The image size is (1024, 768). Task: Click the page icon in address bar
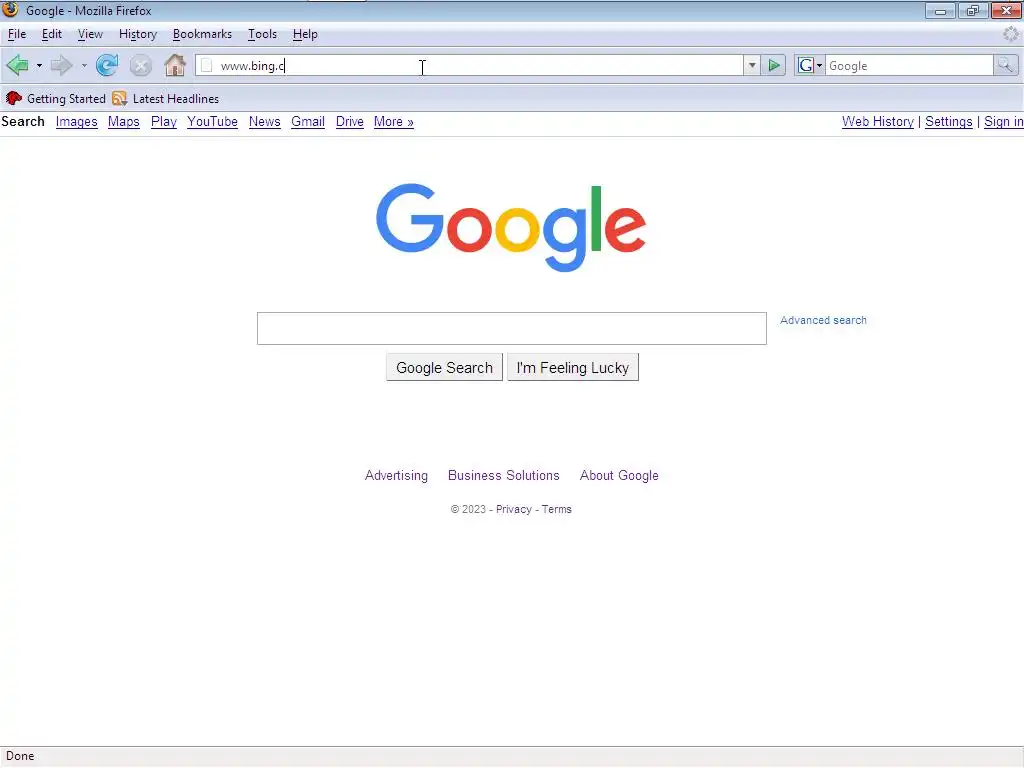tap(206, 65)
